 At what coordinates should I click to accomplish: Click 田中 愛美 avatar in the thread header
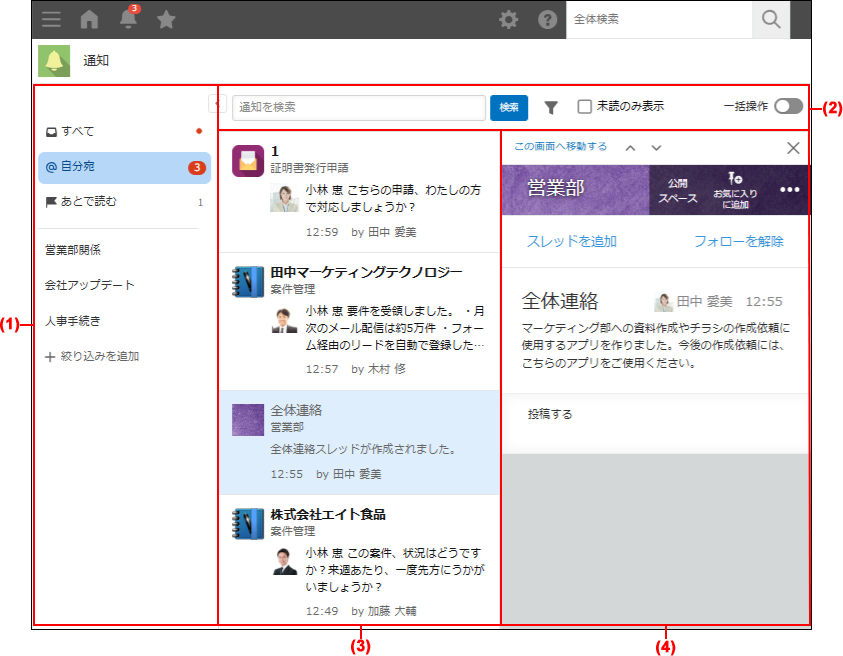(663, 302)
